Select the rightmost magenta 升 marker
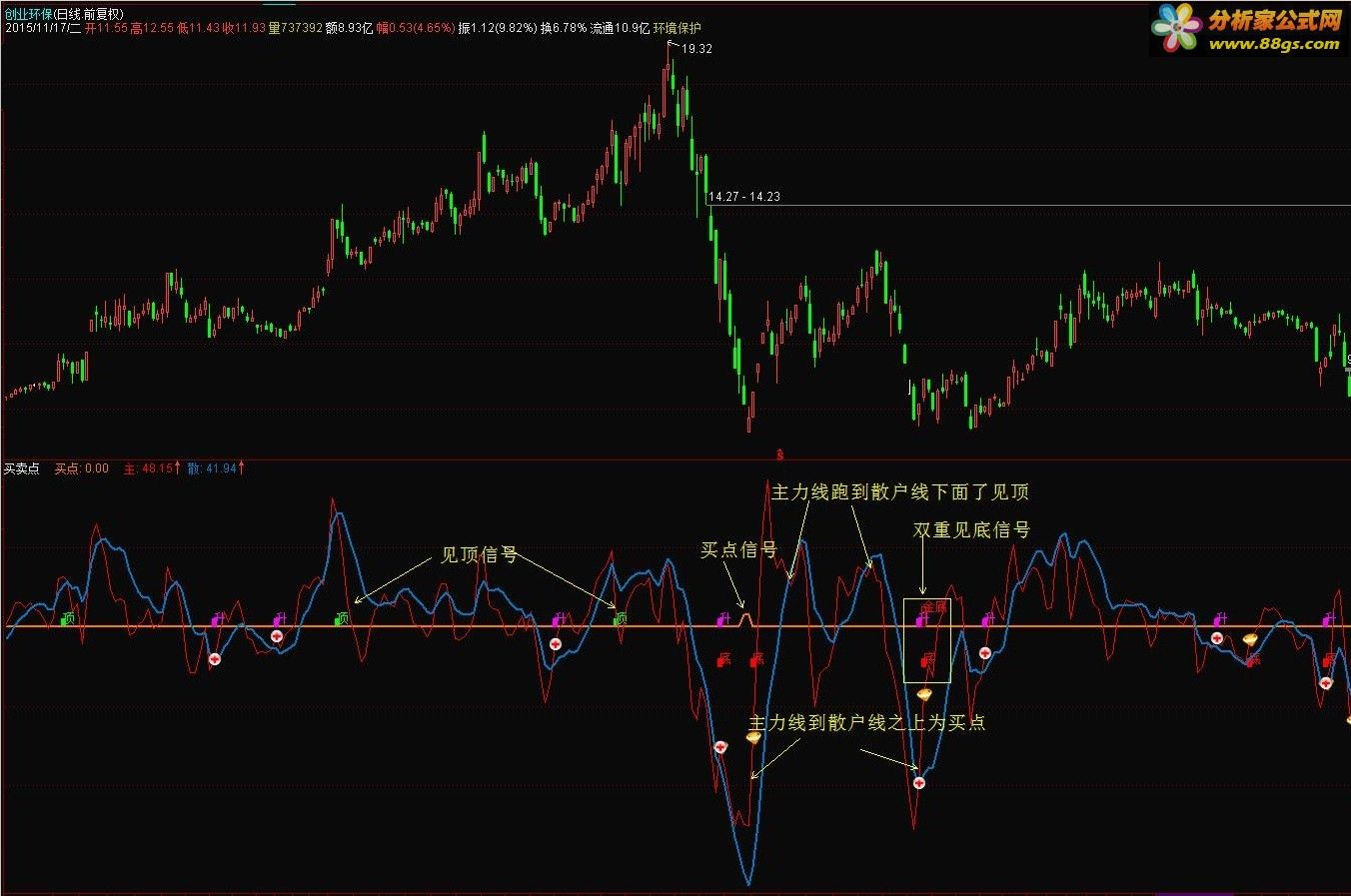Screen dimensions: 1351x896 (1330, 620)
